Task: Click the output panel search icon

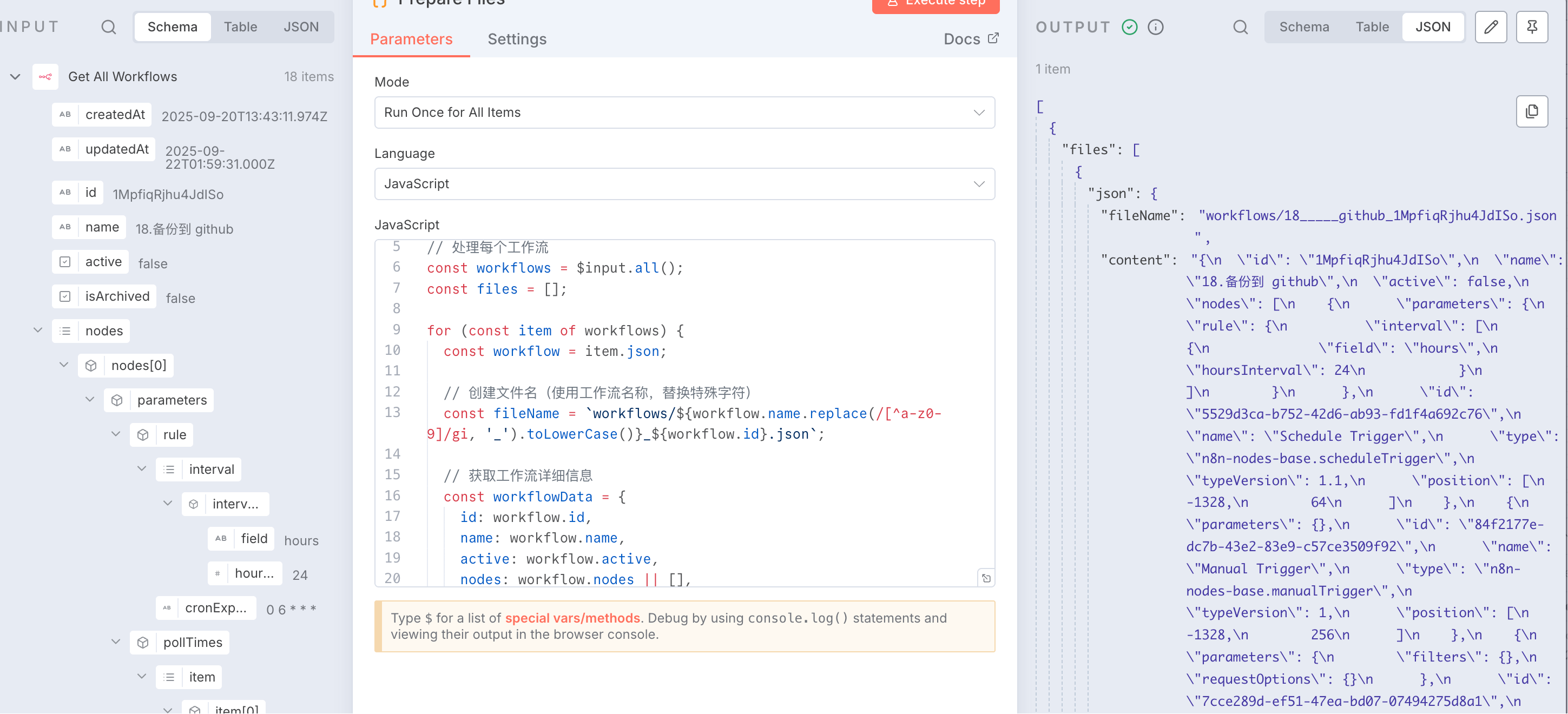Action: pyautogui.click(x=1240, y=27)
